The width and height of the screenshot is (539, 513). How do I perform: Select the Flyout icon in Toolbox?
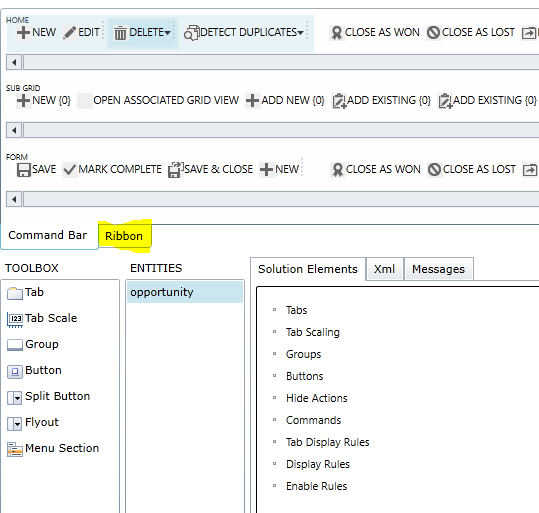point(15,424)
